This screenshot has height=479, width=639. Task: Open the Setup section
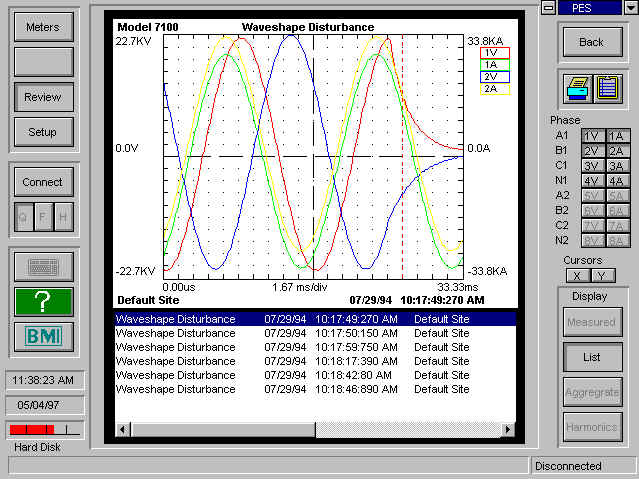(43, 132)
